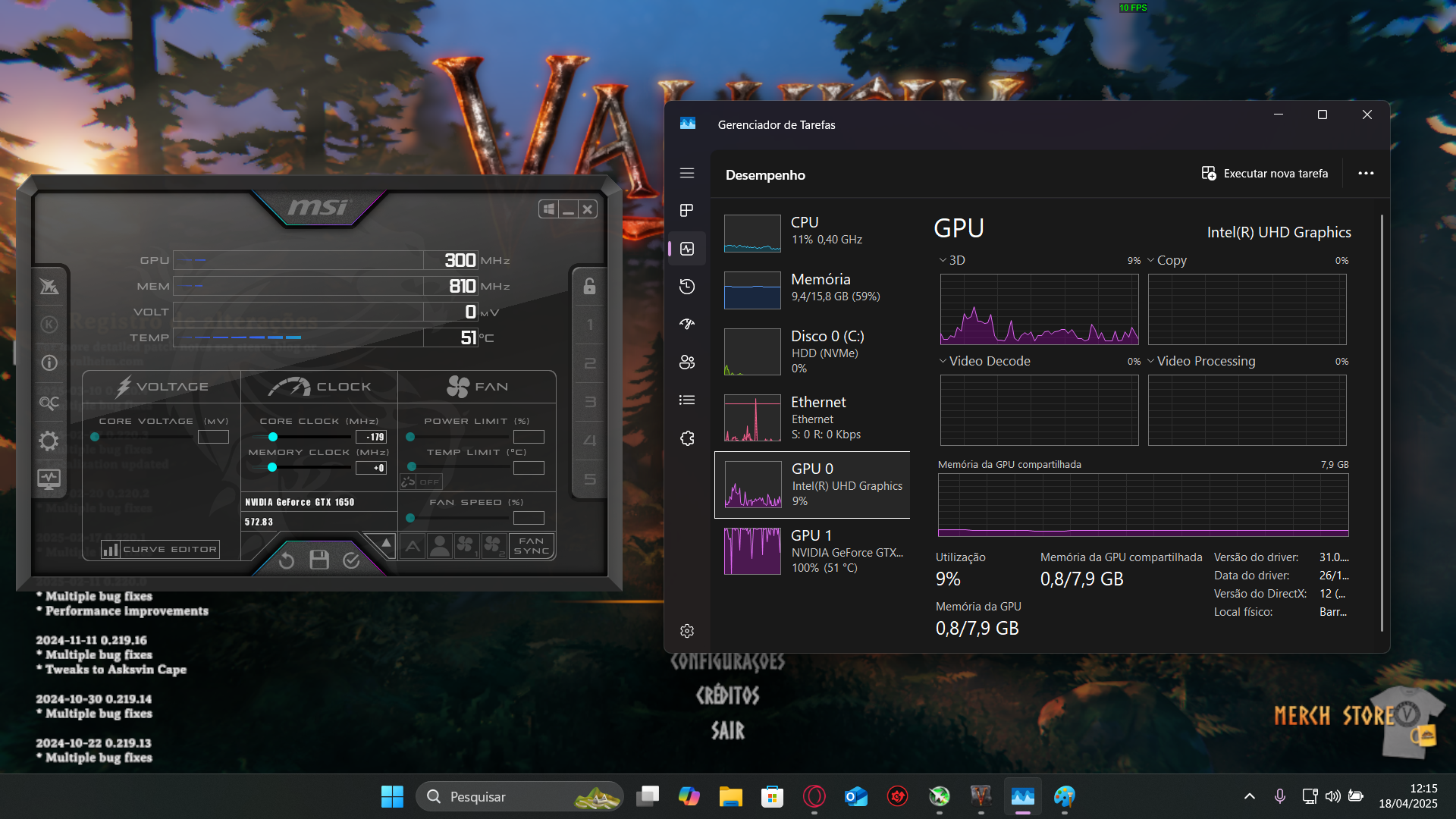Click the Afterburner Windows startup icon
Screen dimensions: 1456x819
[549, 209]
